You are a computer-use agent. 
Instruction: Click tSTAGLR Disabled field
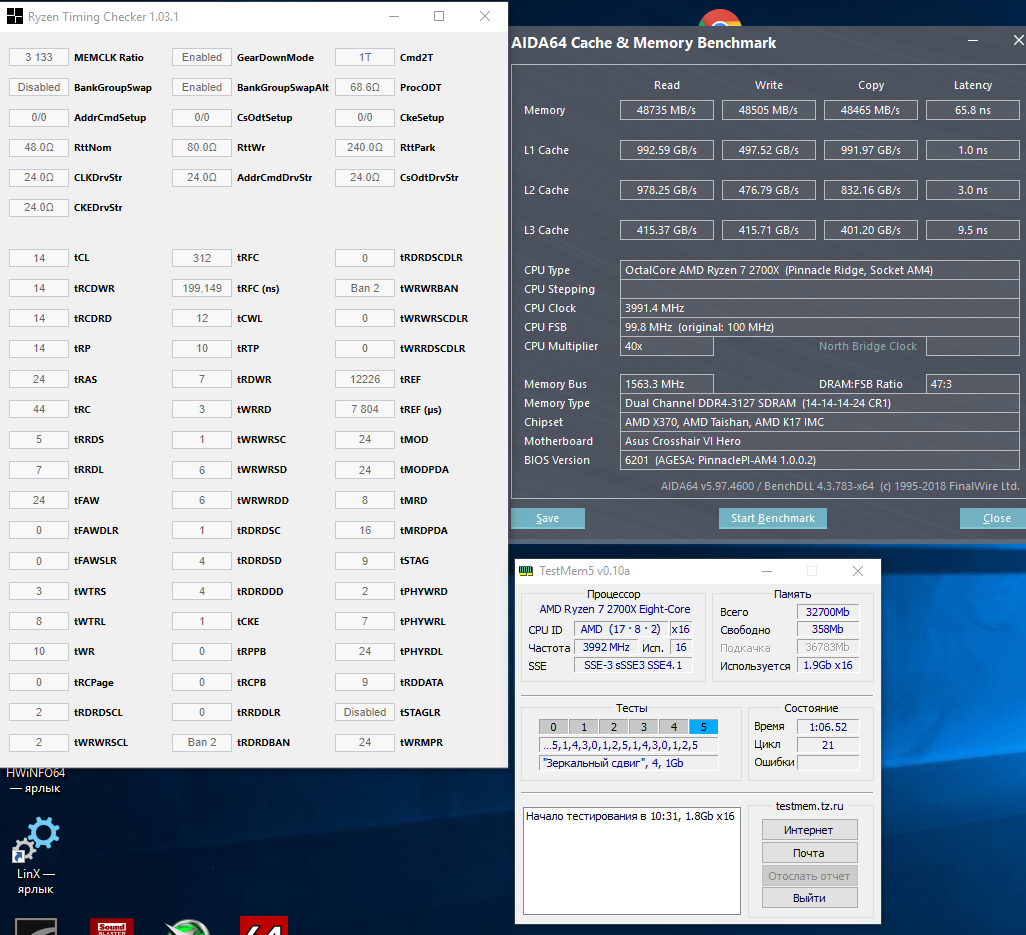click(x=364, y=712)
